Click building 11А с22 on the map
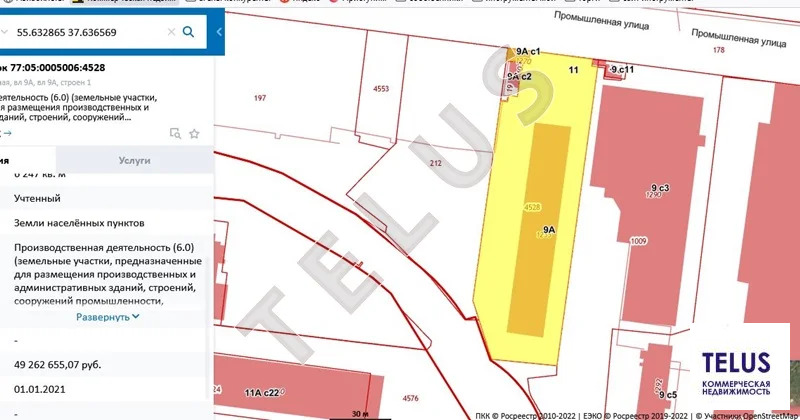Viewport: 800px width, 420px height. pyautogui.click(x=262, y=393)
